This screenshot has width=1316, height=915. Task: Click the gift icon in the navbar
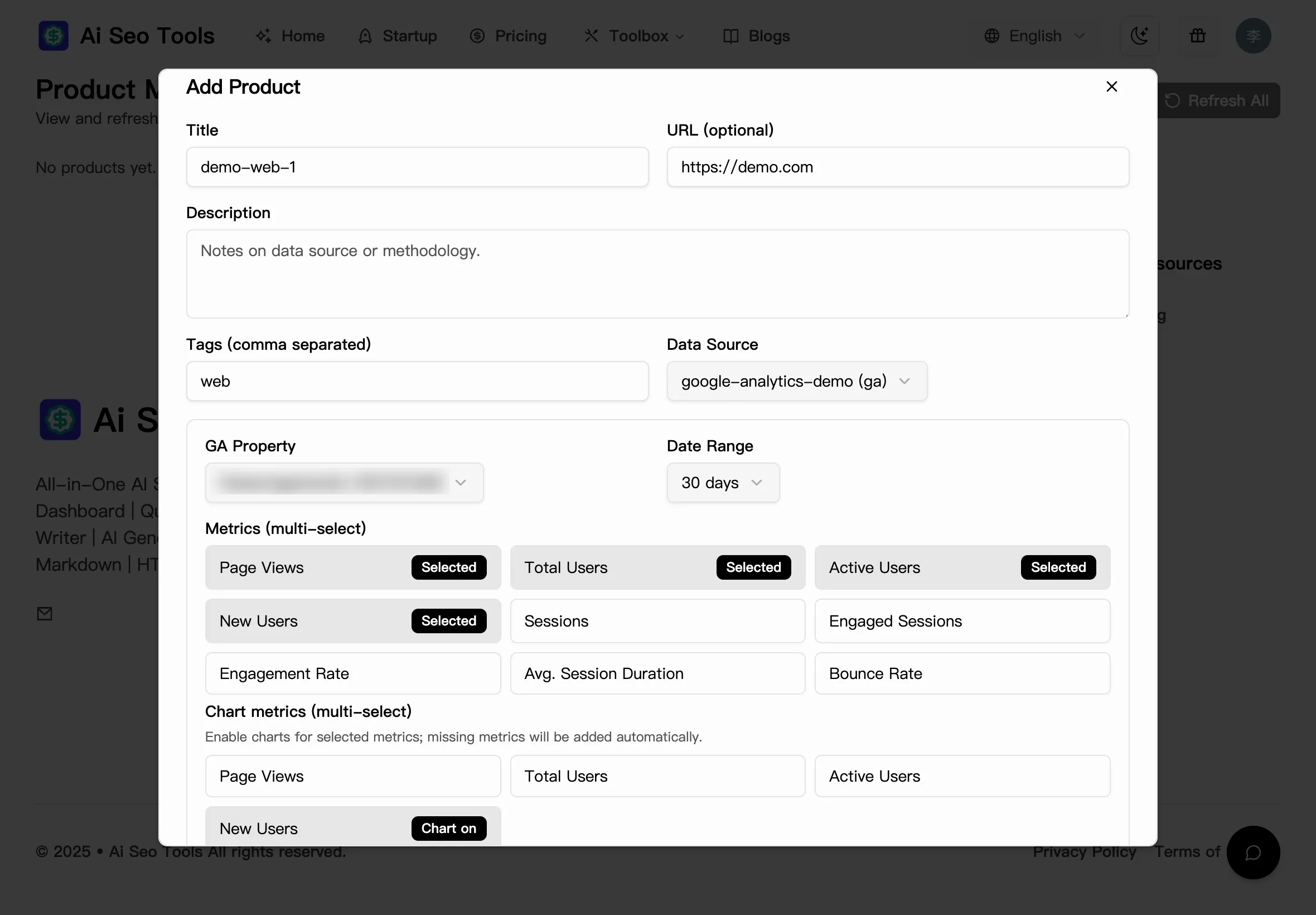[x=1197, y=36]
